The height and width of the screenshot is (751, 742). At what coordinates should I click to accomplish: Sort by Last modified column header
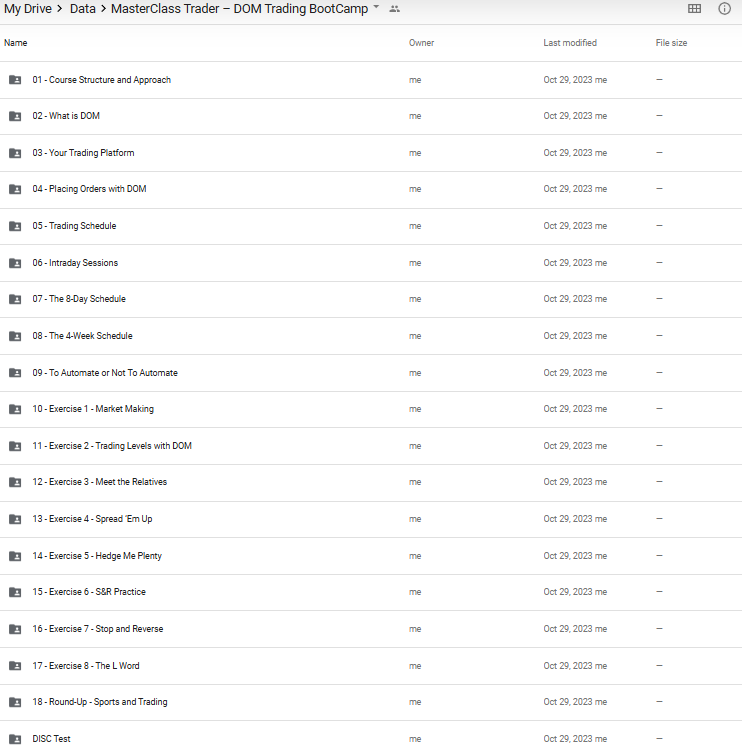pos(570,43)
